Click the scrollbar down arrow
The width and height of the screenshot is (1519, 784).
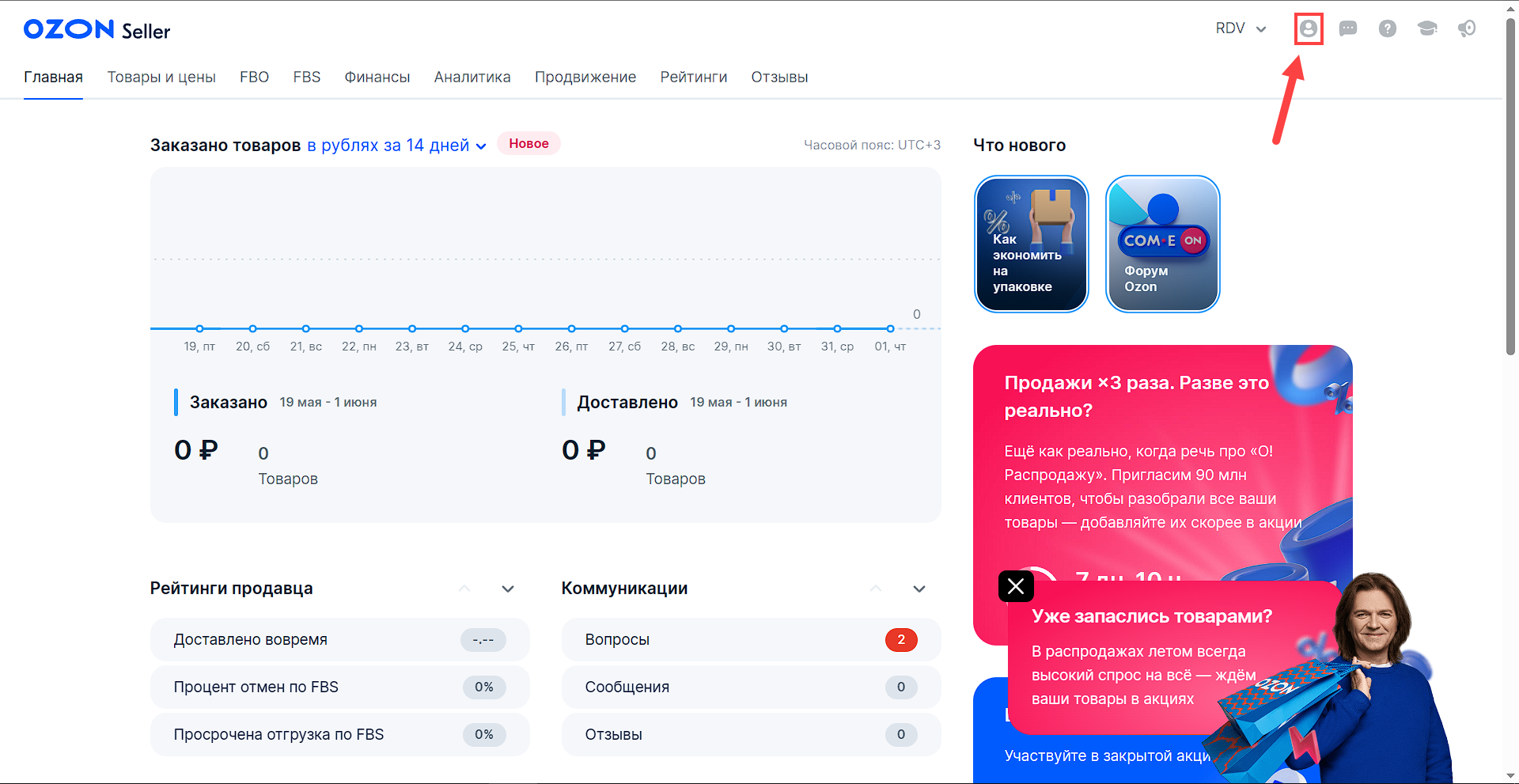coord(1510,776)
